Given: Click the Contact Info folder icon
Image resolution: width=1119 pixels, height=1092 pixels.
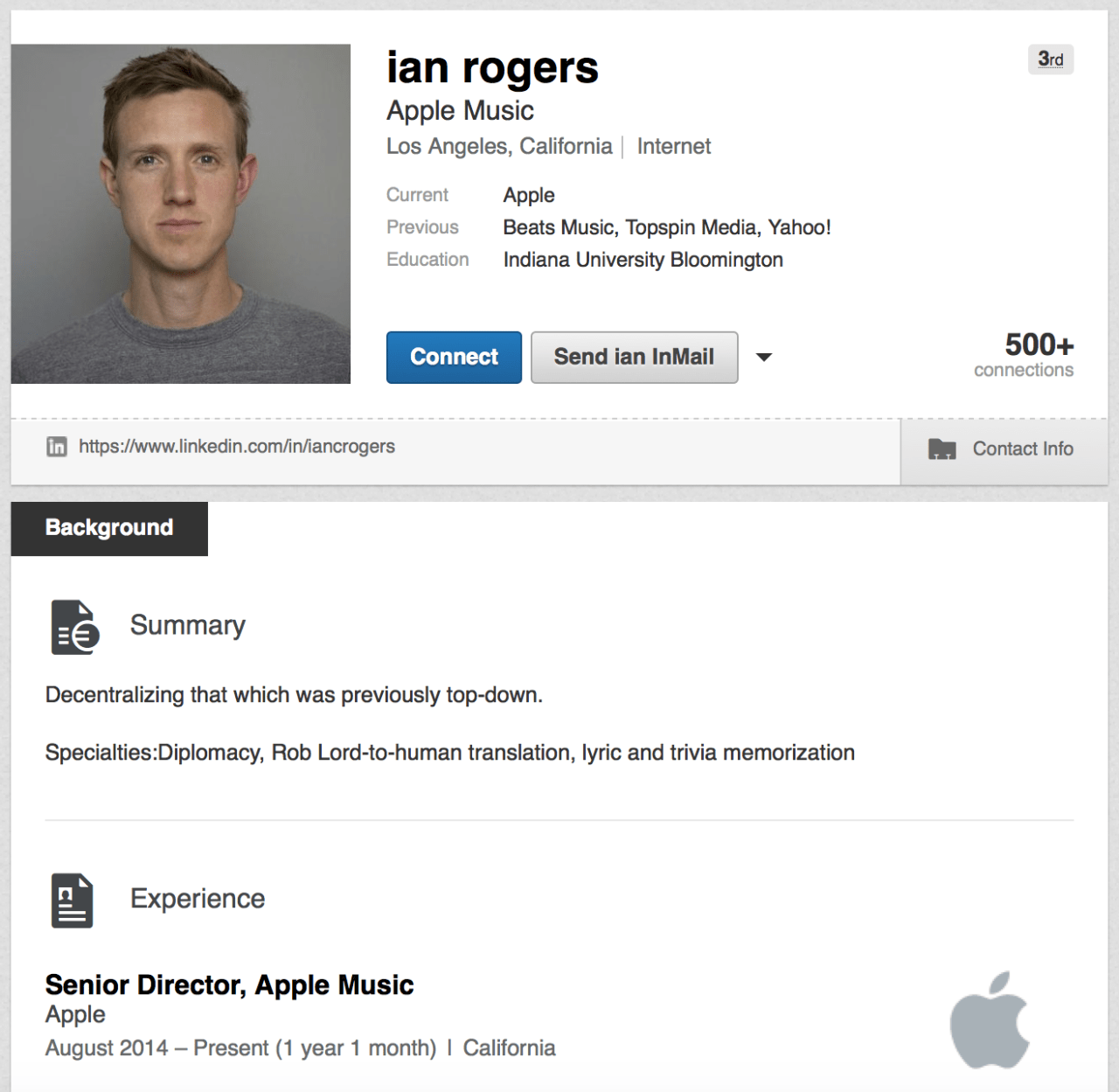Looking at the screenshot, I should click(942, 449).
